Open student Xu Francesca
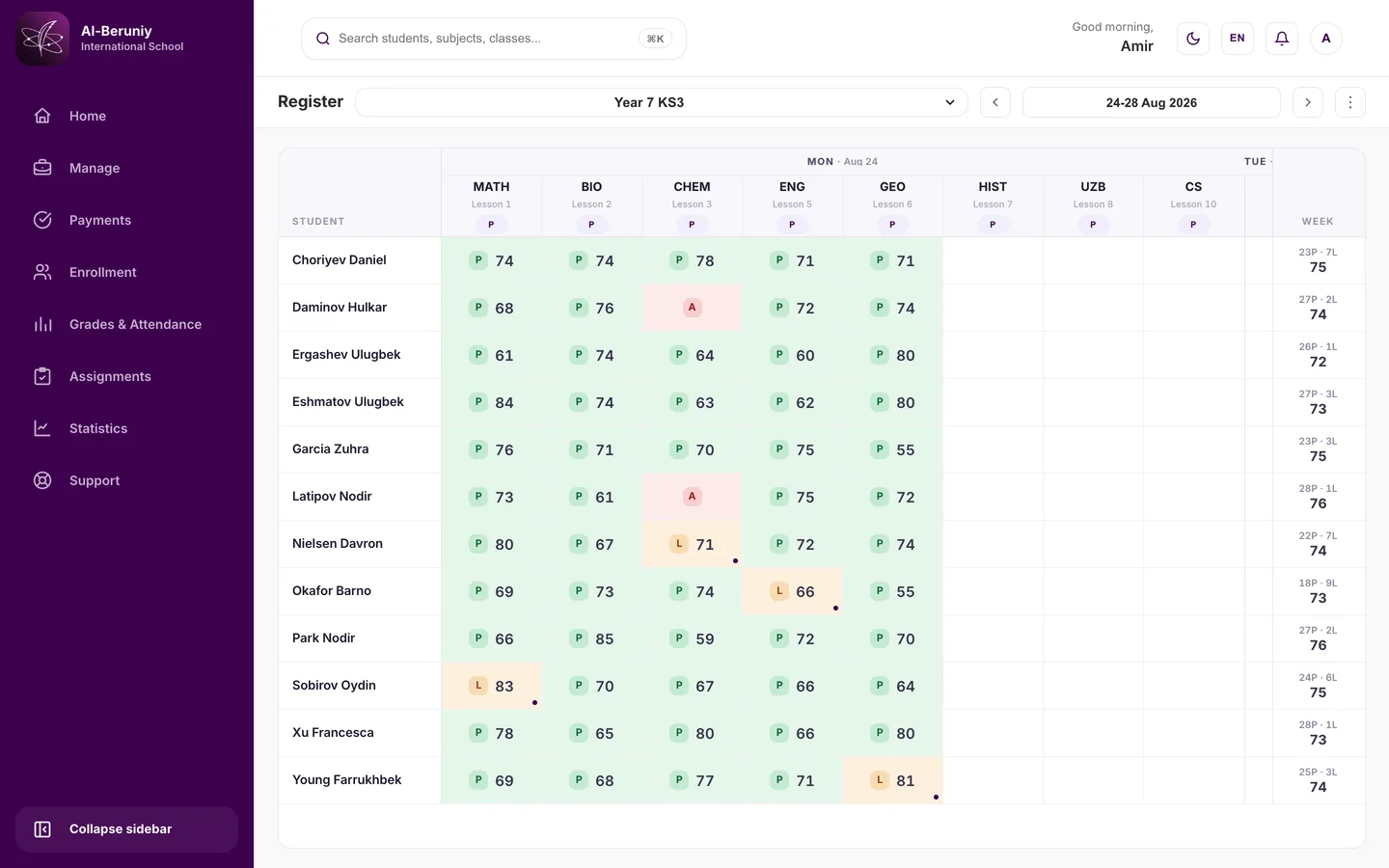Viewport: 1389px width, 868px height. [x=333, y=733]
